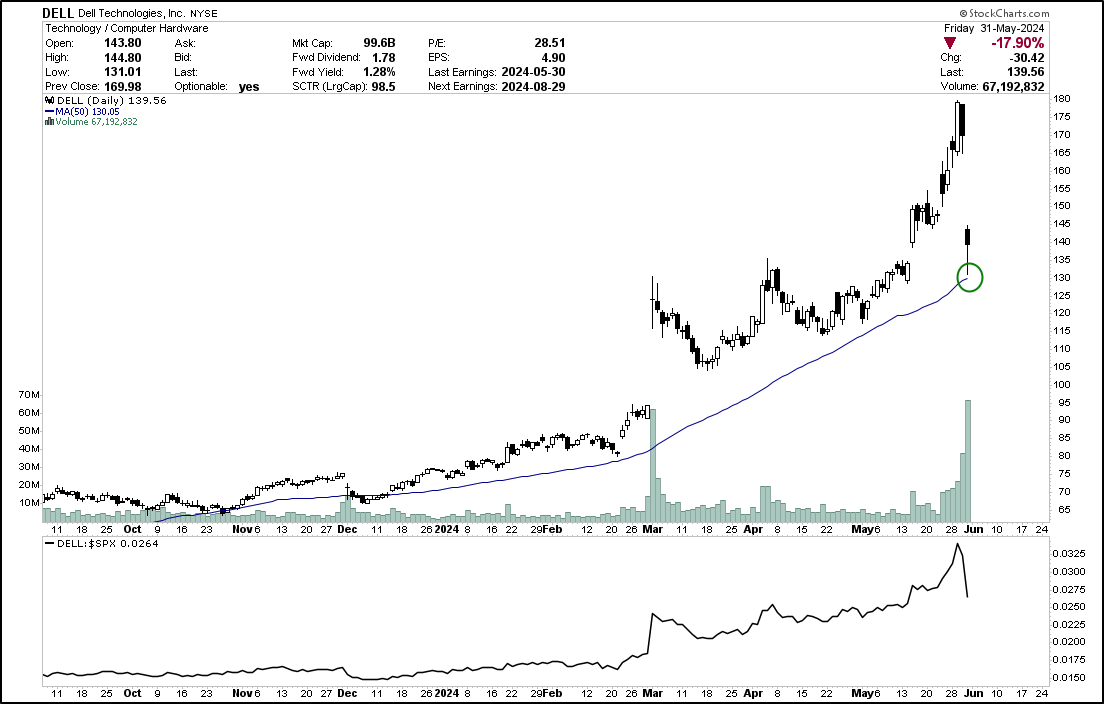Click 'Technology / Computer Hardware' sector text
Screen dimensions: 1104x704
click(127, 28)
